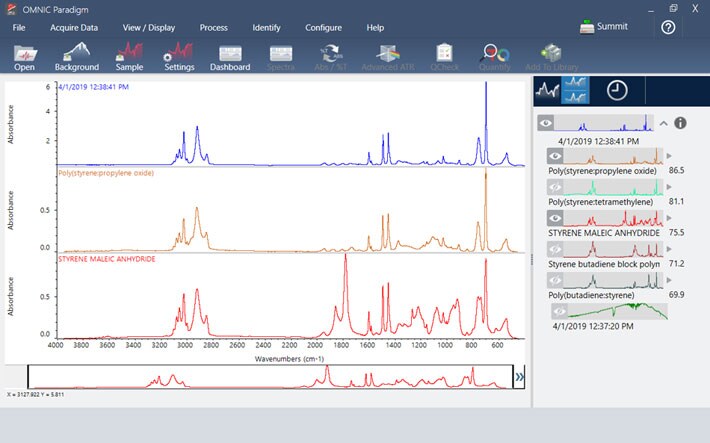710x443 pixels.
Task: Select Styrene butadiene block polymer match name
Action: pos(604,264)
